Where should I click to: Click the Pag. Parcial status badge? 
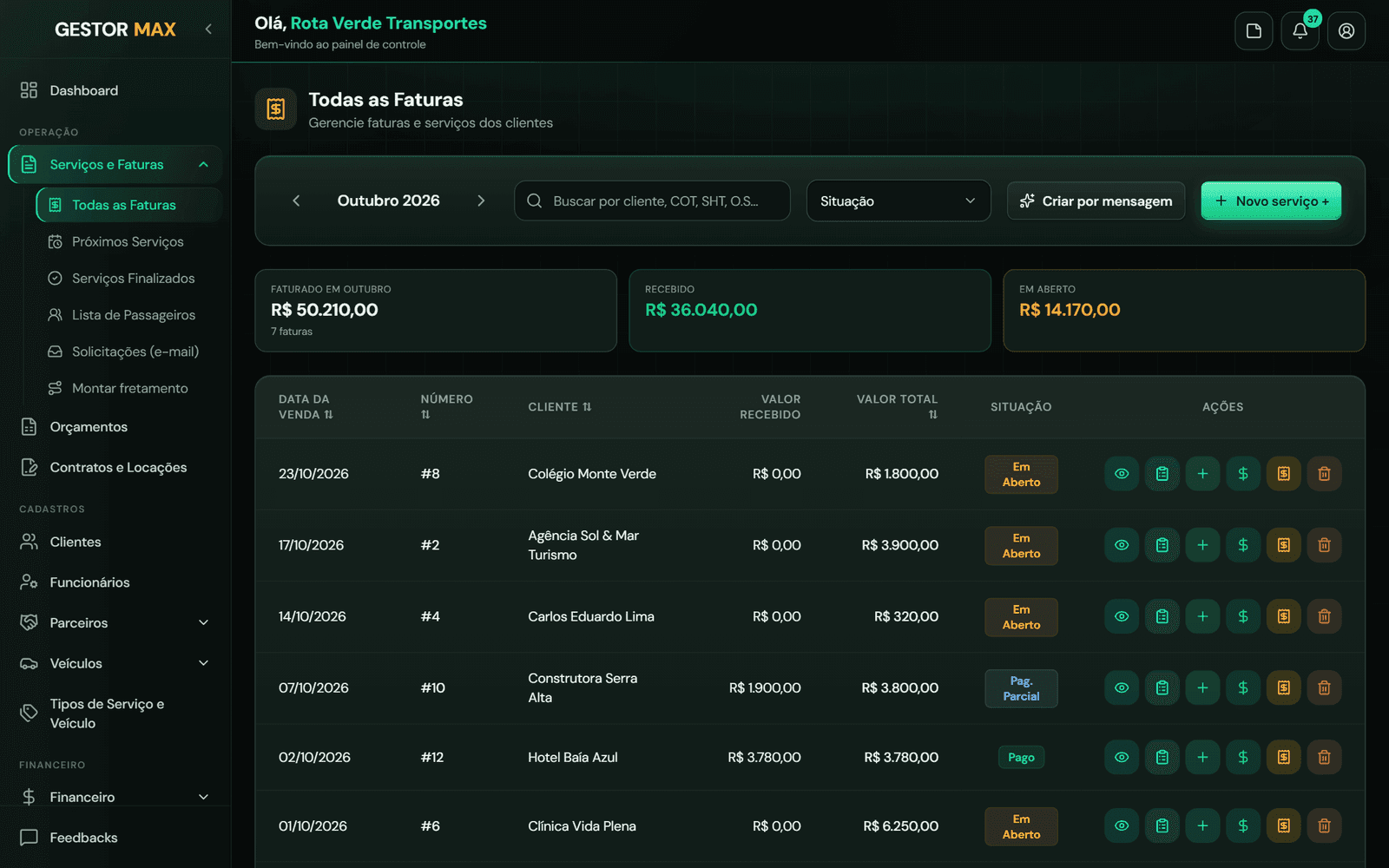click(1021, 688)
